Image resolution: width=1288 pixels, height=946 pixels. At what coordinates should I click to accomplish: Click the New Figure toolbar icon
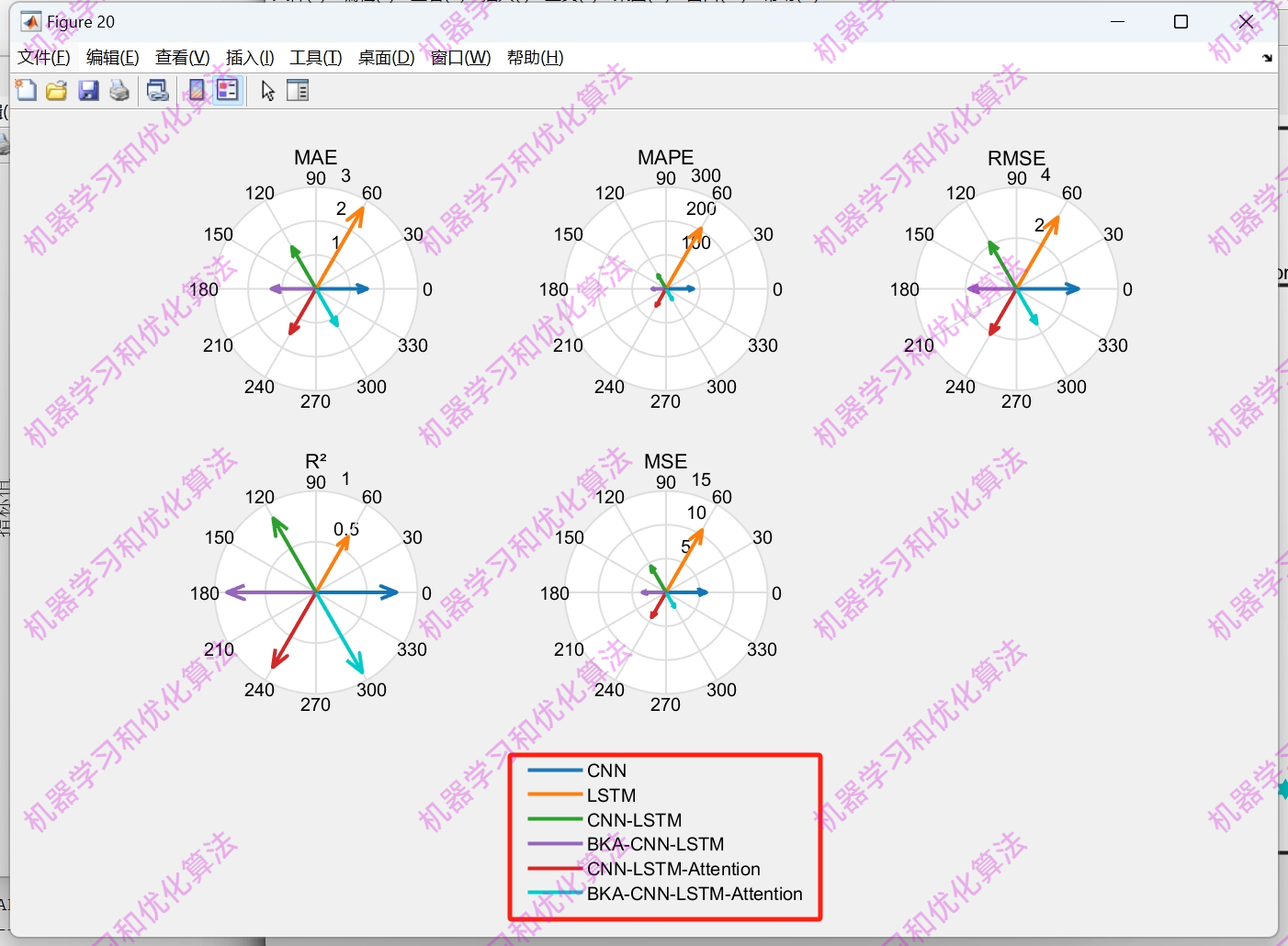click(26, 90)
